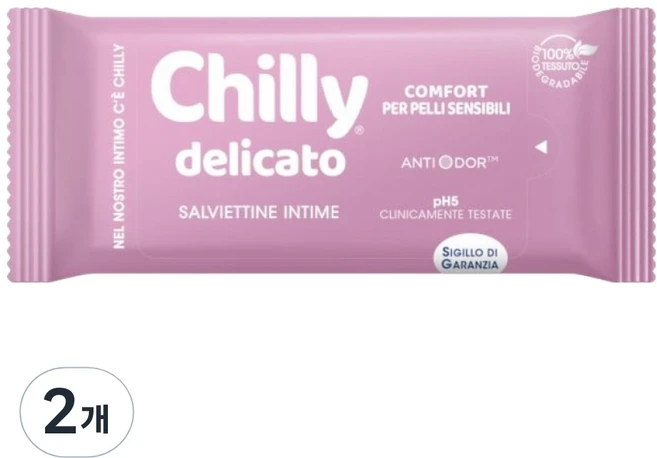Click the delicato product name text

click(x=261, y=159)
